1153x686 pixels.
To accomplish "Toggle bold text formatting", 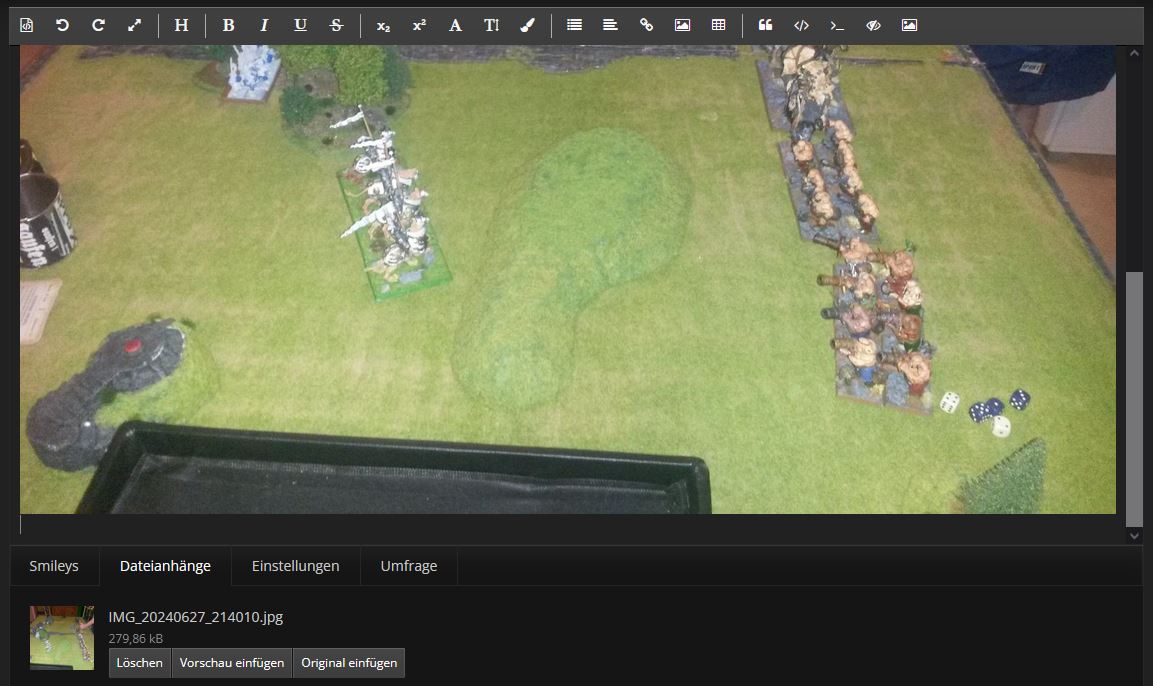I will (x=228, y=25).
